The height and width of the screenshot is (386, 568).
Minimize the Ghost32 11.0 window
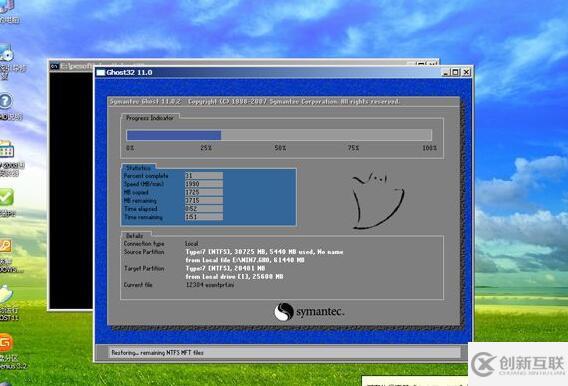coord(446,72)
